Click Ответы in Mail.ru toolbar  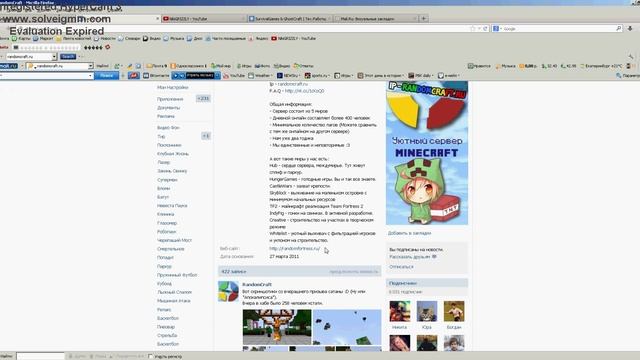pyautogui.click(x=304, y=66)
